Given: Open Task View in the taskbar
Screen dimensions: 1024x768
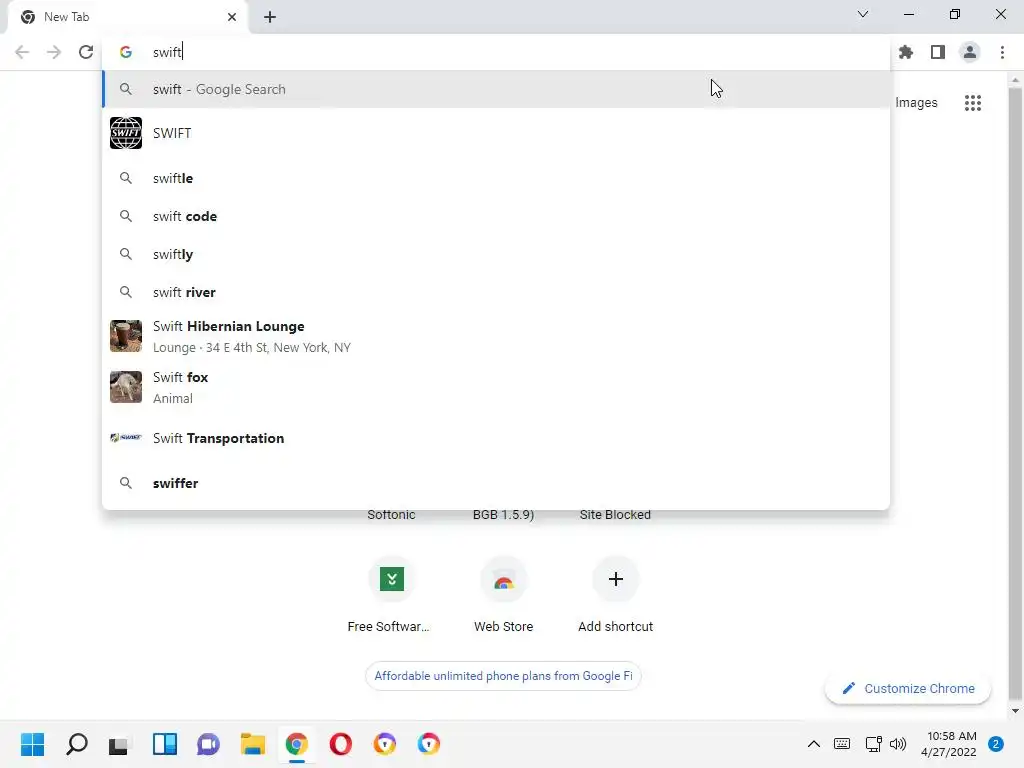Looking at the screenshot, I should coord(120,744).
